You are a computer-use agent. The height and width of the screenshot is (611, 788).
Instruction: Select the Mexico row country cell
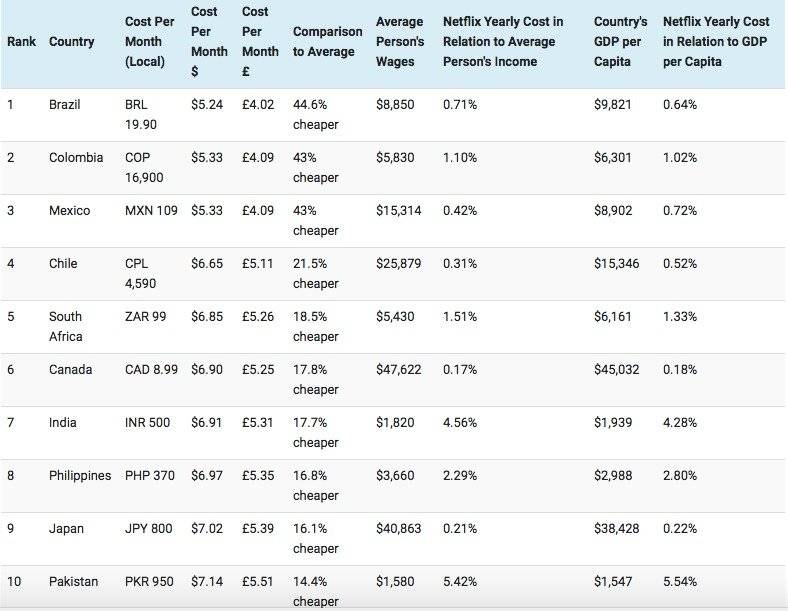point(69,211)
